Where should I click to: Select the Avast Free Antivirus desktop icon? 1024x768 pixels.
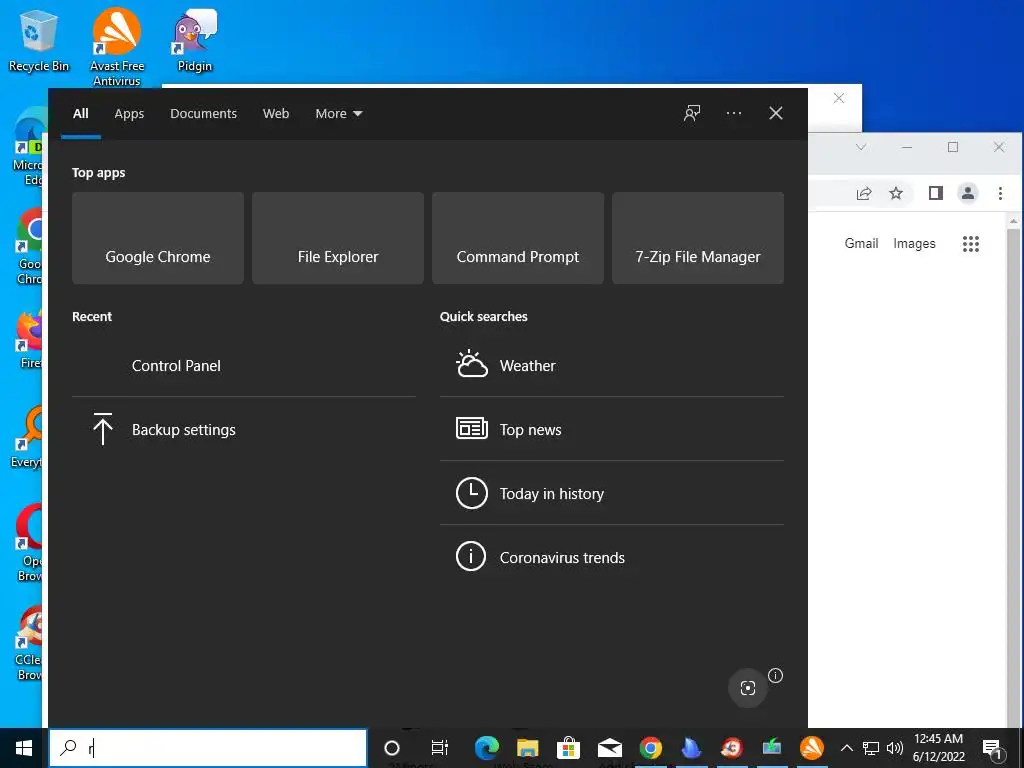116,47
